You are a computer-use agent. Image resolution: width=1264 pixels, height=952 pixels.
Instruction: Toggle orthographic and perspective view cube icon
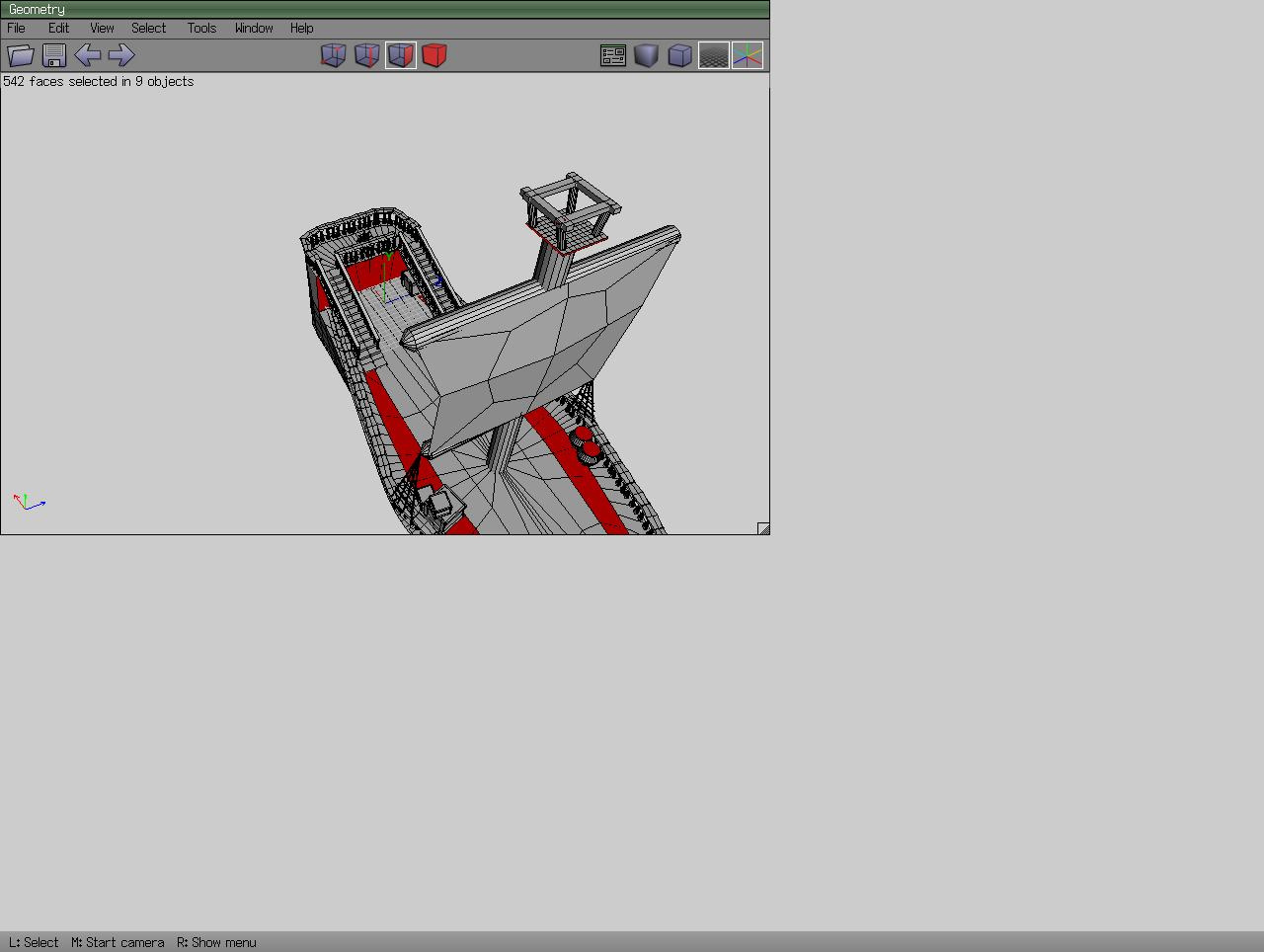point(680,55)
